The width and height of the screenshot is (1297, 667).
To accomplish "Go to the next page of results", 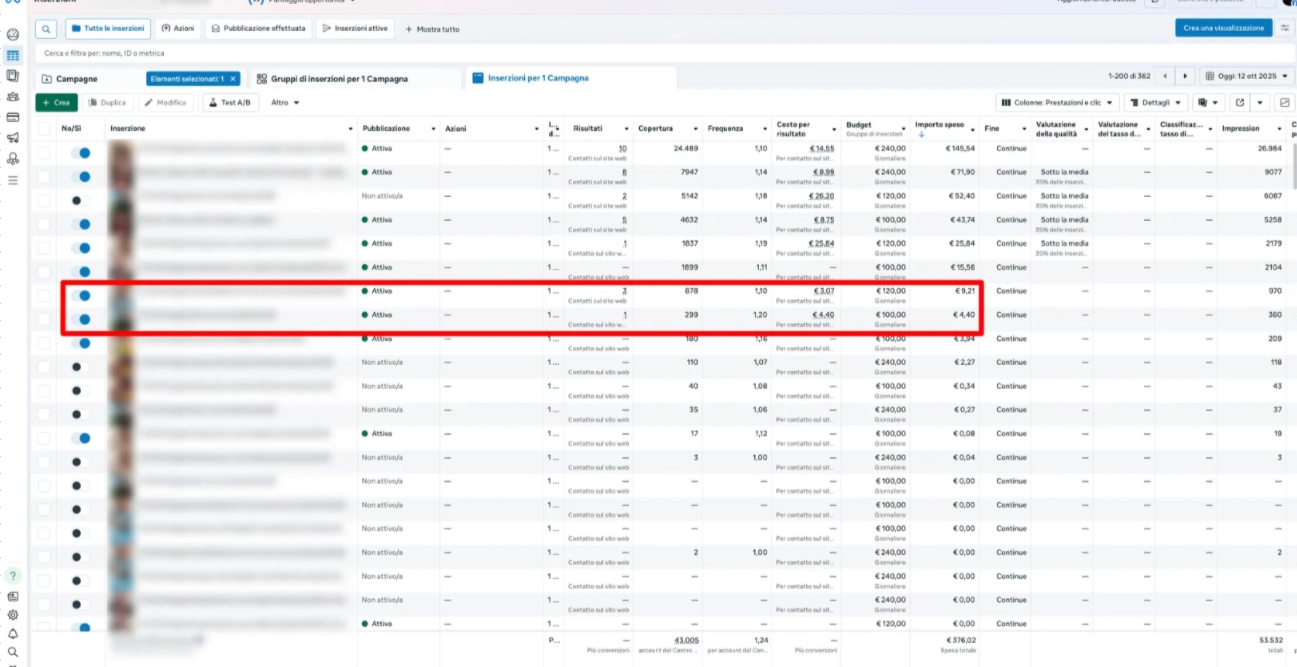I will [x=1185, y=77].
